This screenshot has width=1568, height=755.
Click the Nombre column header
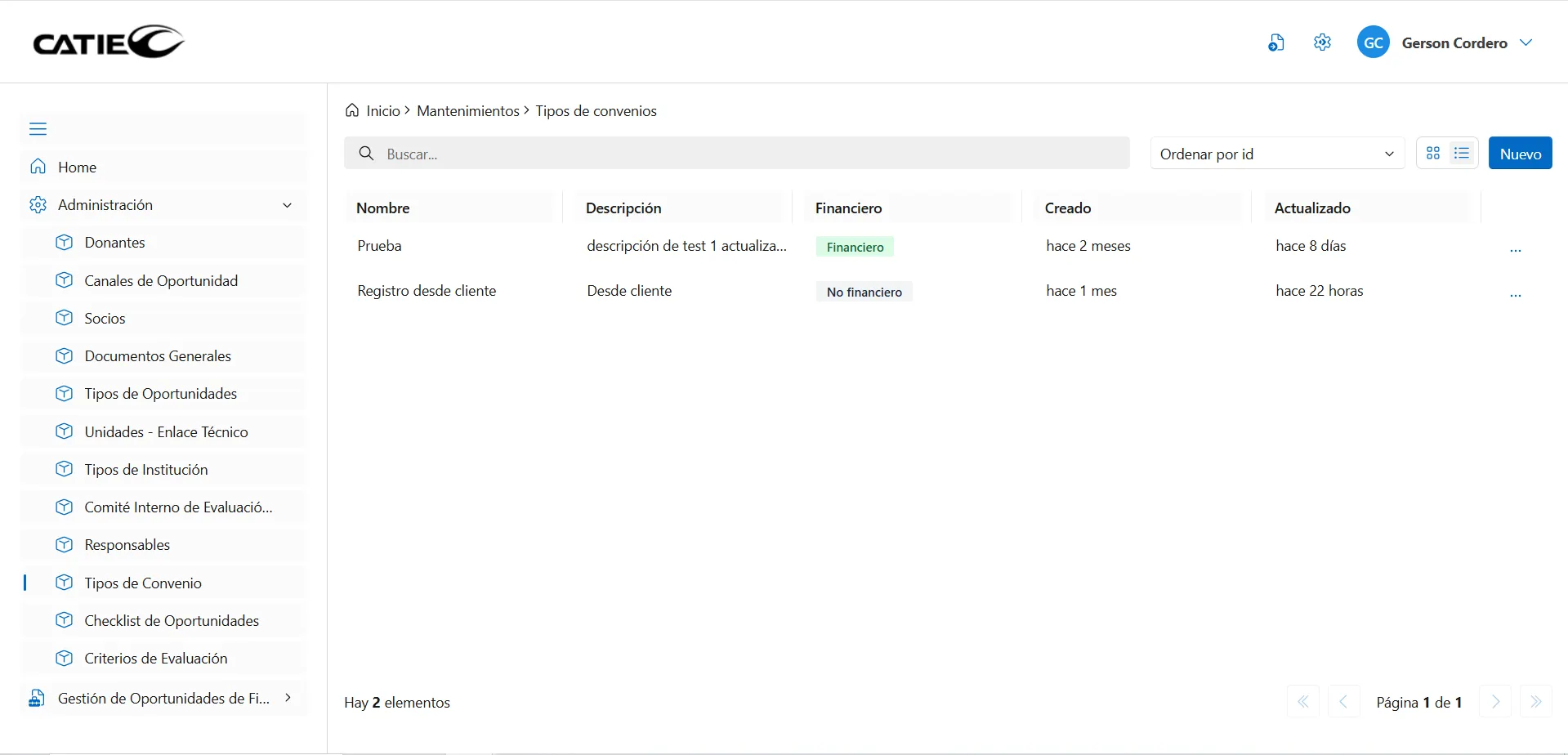coord(383,208)
